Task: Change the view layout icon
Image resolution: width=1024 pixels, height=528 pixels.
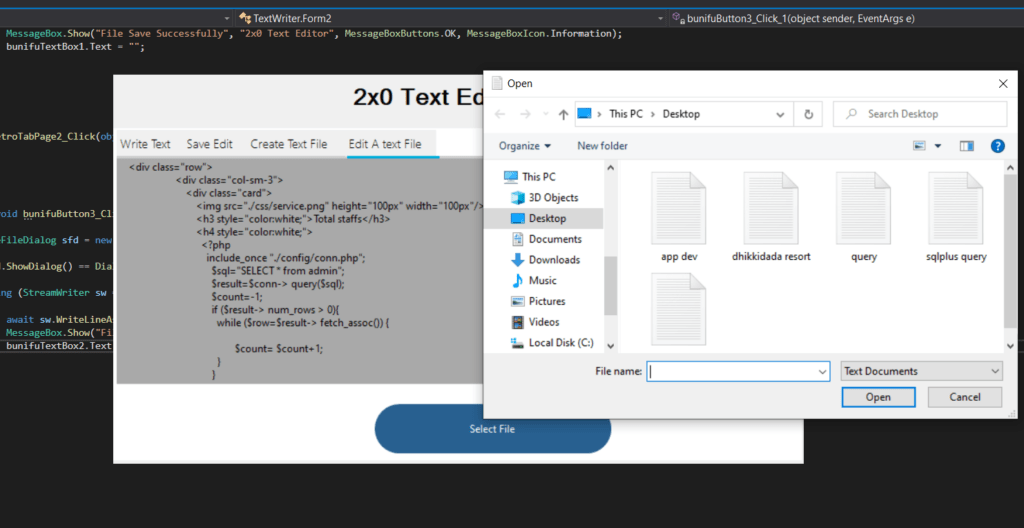Action: (920, 146)
